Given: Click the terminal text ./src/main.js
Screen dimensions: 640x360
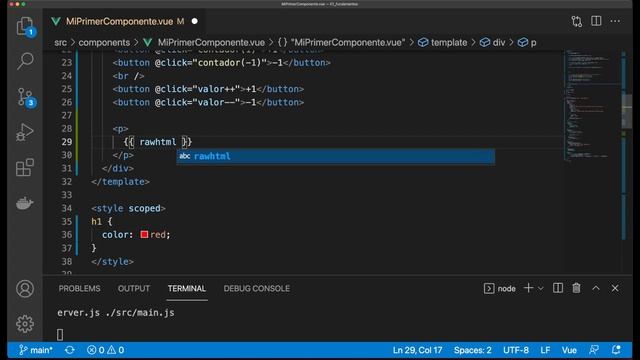Looking at the screenshot, I should tap(140, 313).
